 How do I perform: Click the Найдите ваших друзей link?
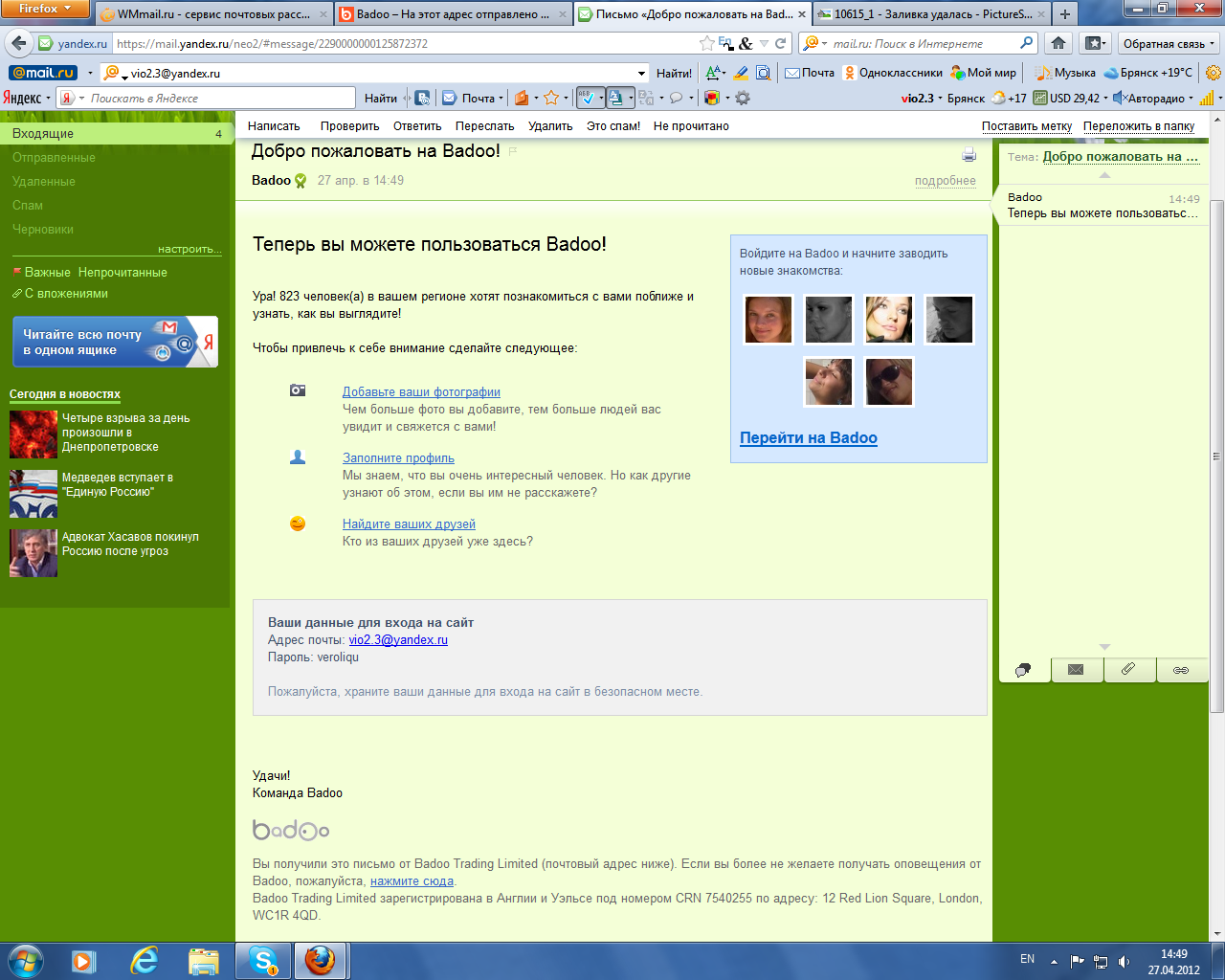pyautogui.click(x=409, y=523)
